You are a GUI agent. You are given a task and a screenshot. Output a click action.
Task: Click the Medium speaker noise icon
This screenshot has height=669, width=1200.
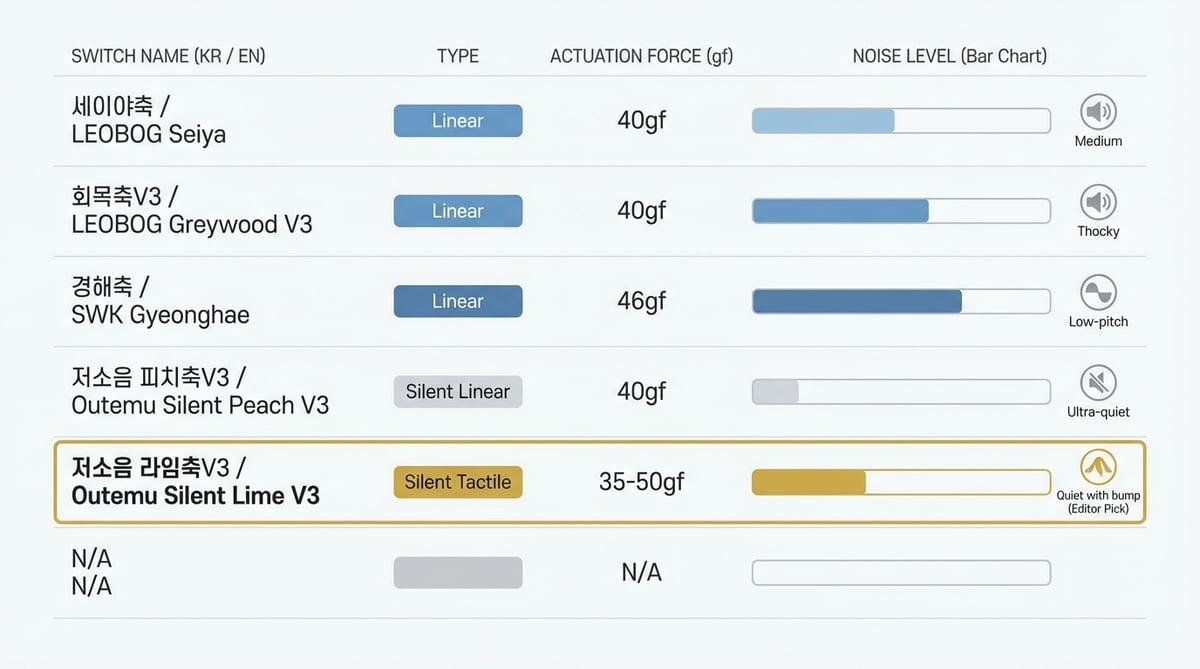pos(1098,112)
